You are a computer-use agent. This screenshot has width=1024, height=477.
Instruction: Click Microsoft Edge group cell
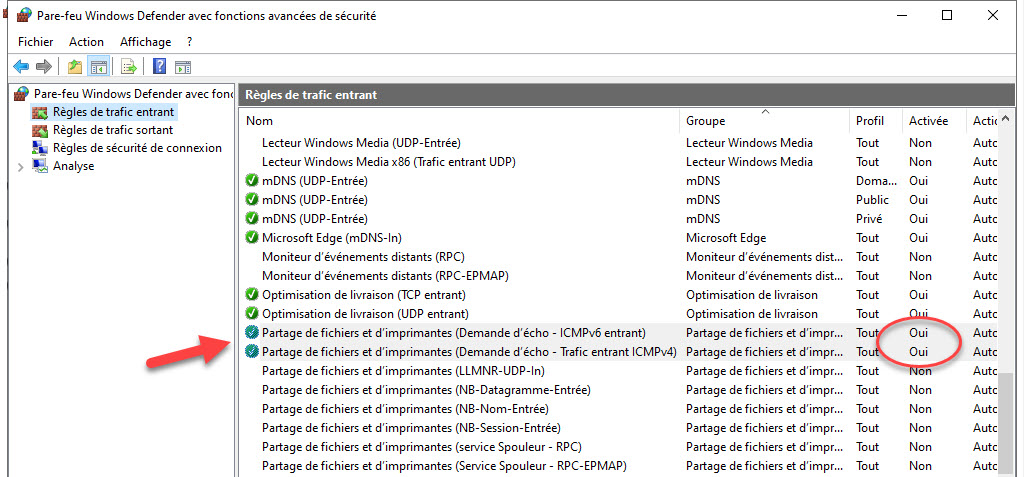726,238
